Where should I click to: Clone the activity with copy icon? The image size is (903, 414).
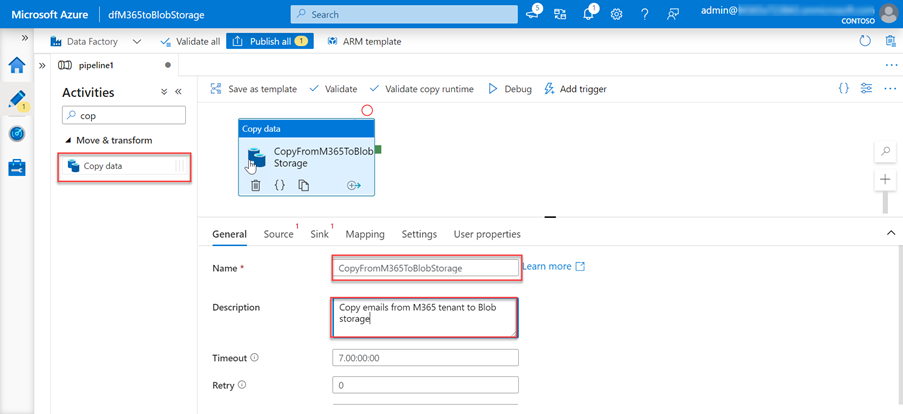tap(303, 185)
